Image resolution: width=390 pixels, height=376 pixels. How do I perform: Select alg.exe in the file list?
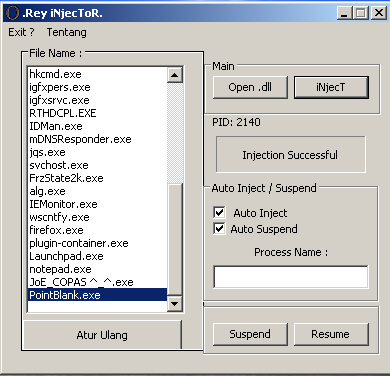(x=97, y=191)
